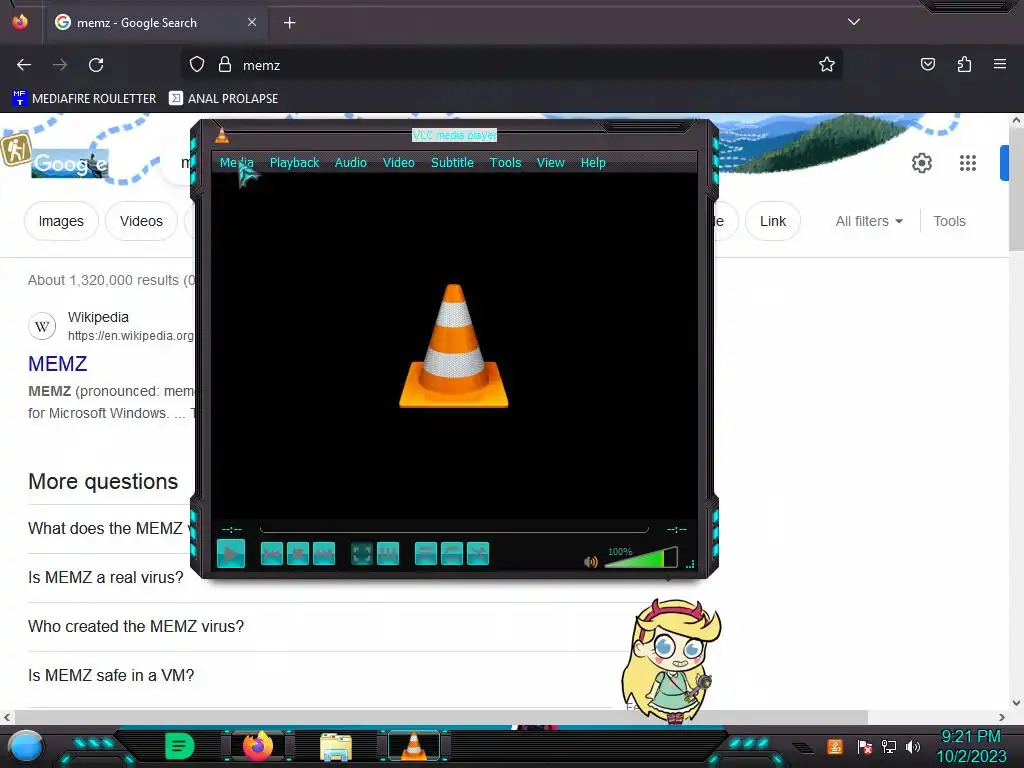Bookmark page with star icon
This screenshot has width=1024, height=768.
coord(827,65)
